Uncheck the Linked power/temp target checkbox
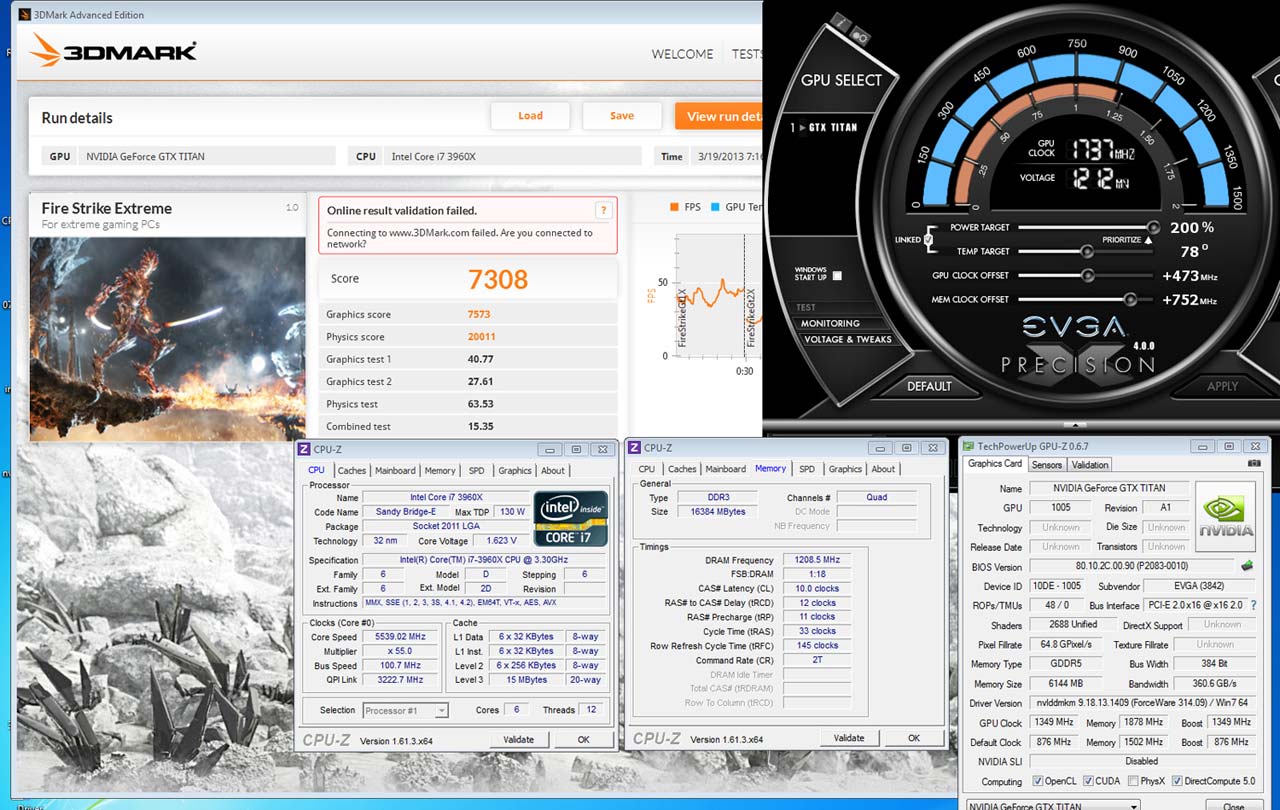Image resolution: width=1280 pixels, height=810 pixels. (x=929, y=240)
